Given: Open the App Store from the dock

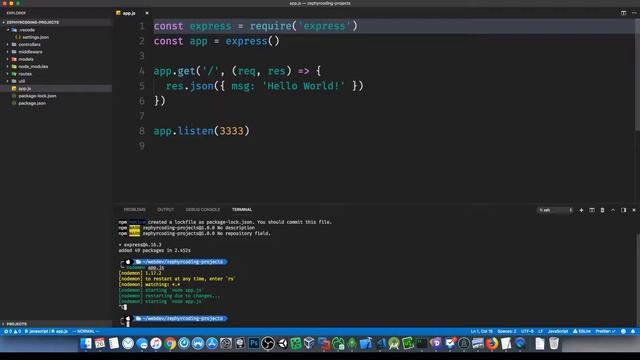Looking at the screenshot, I should click(x=211, y=344).
